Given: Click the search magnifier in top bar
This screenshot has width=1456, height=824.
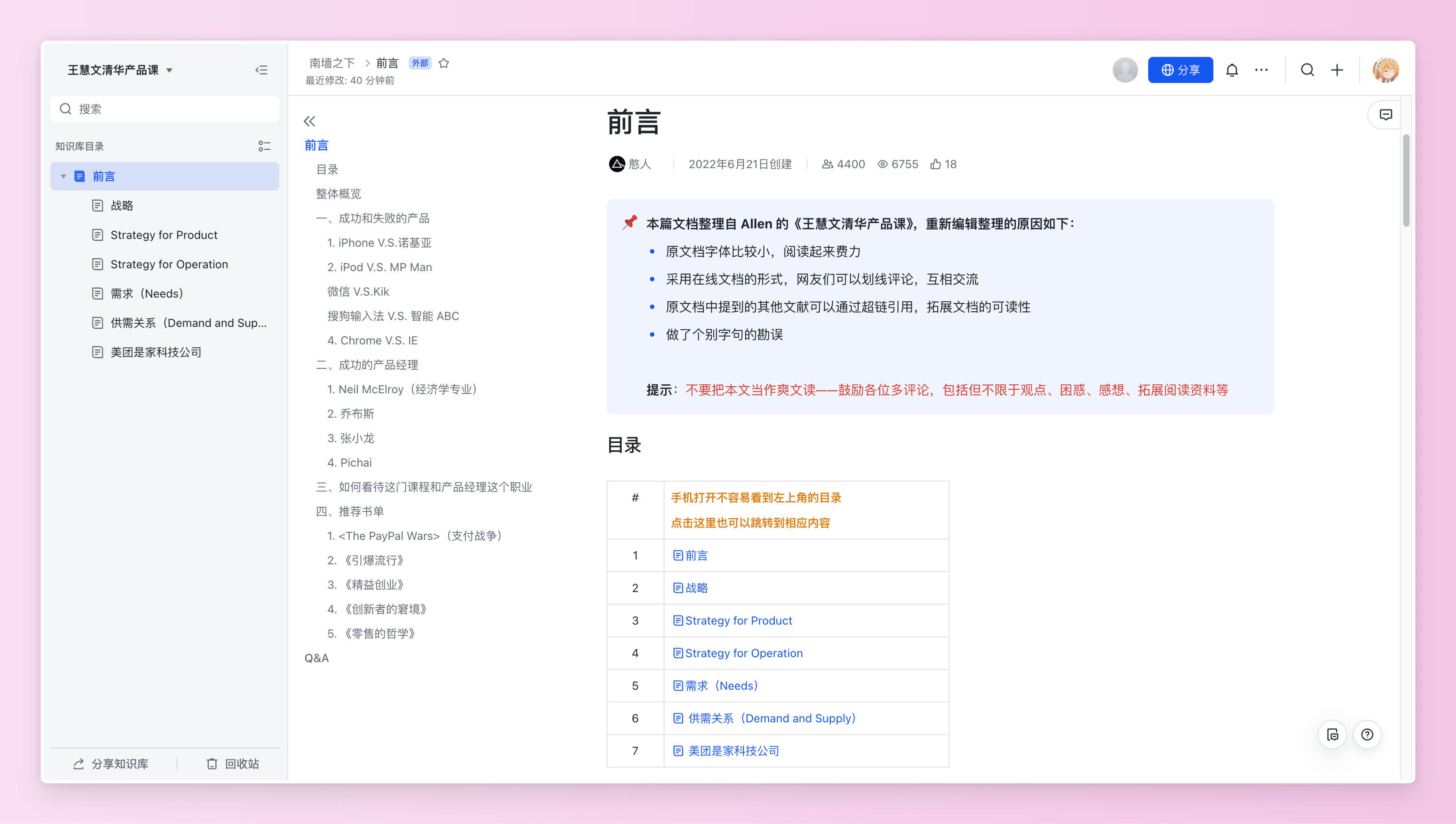Looking at the screenshot, I should (1307, 70).
